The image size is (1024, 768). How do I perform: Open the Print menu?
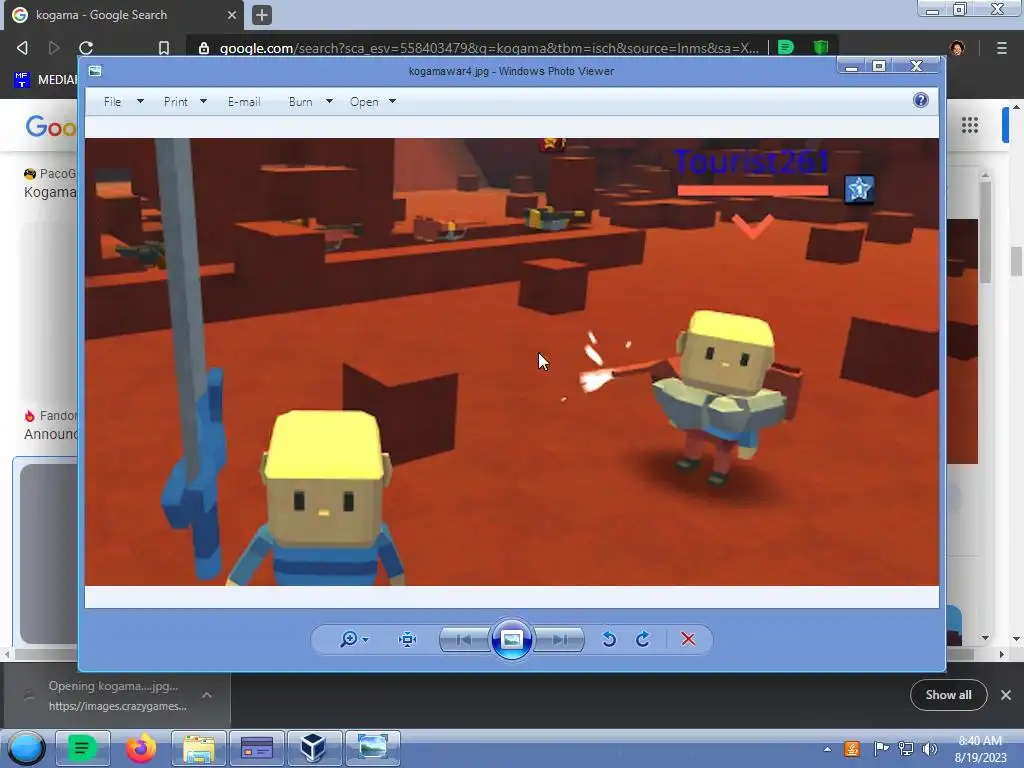tap(175, 102)
